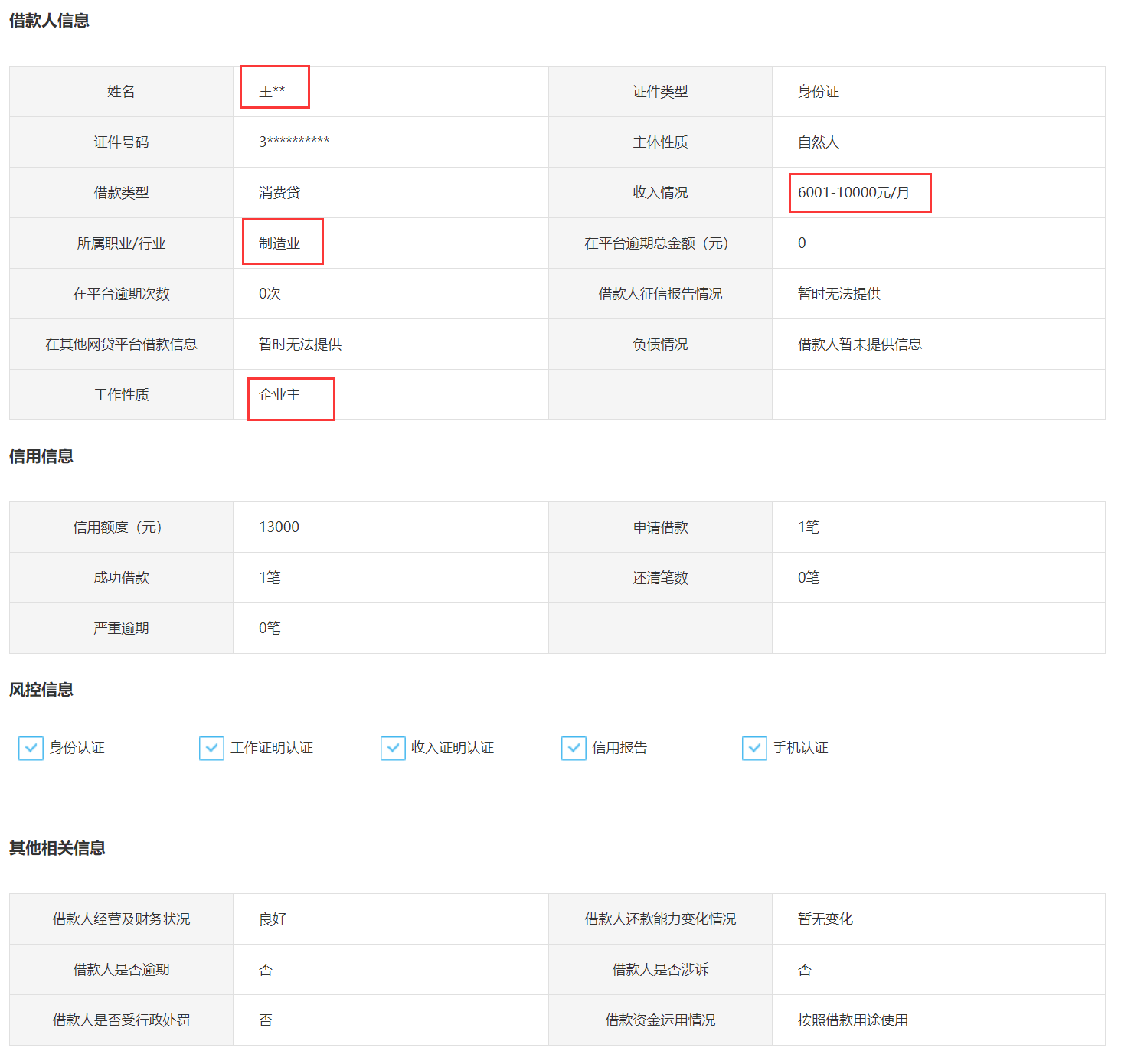The image size is (1131, 1064).
Task: Click the 信用报告 label text
Action: coord(619,748)
